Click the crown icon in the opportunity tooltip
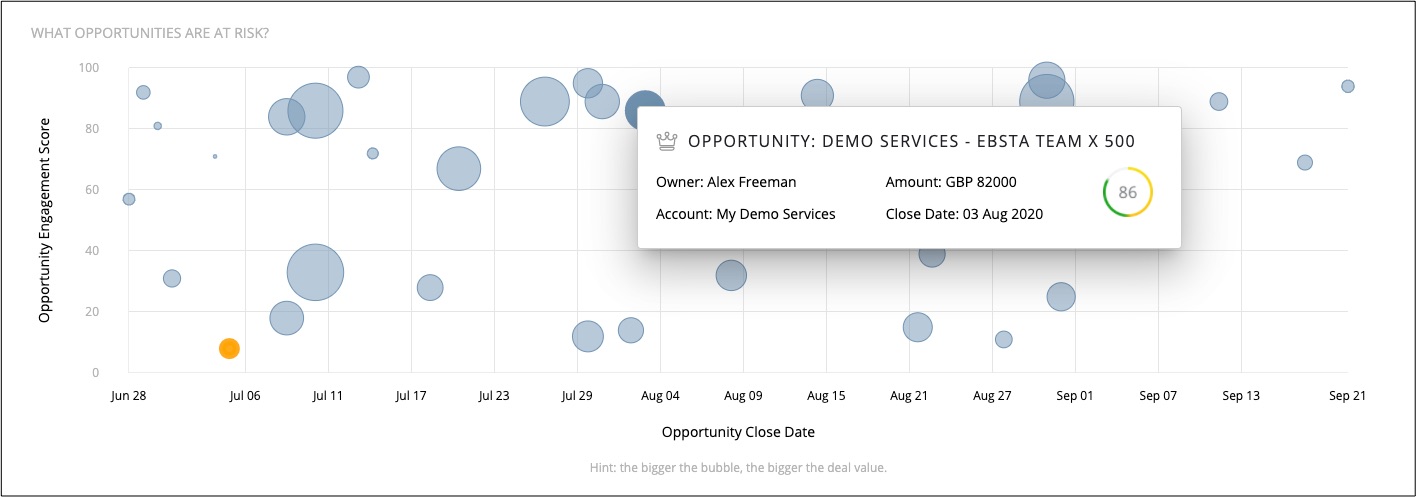Image resolution: width=1416 pixels, height=497 pixels. point(666,141)
